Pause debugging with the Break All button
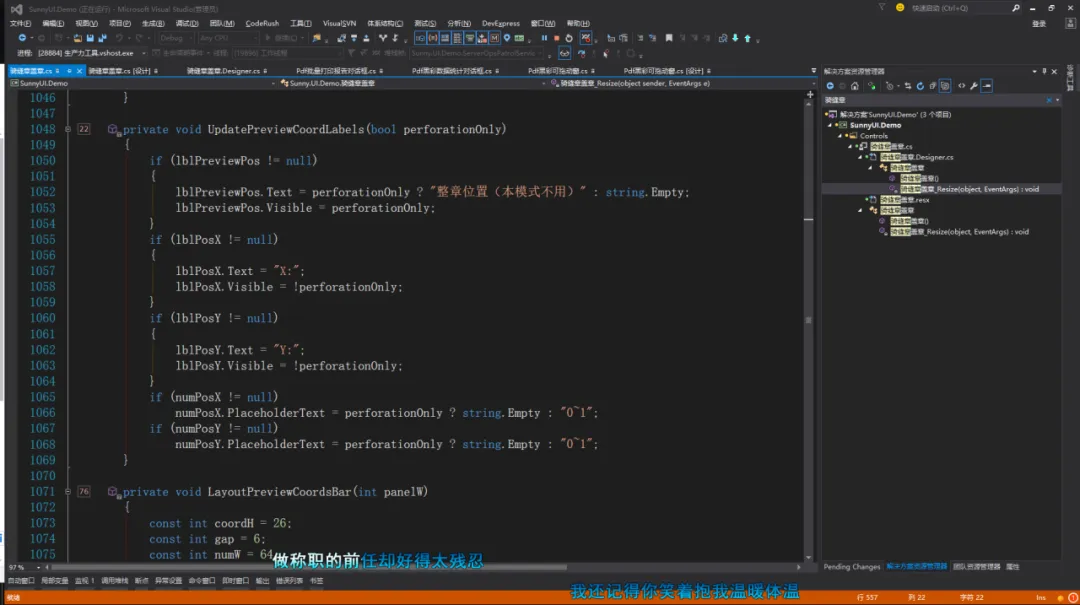The width and height of the screenshot is (1080, 605). 544,38
